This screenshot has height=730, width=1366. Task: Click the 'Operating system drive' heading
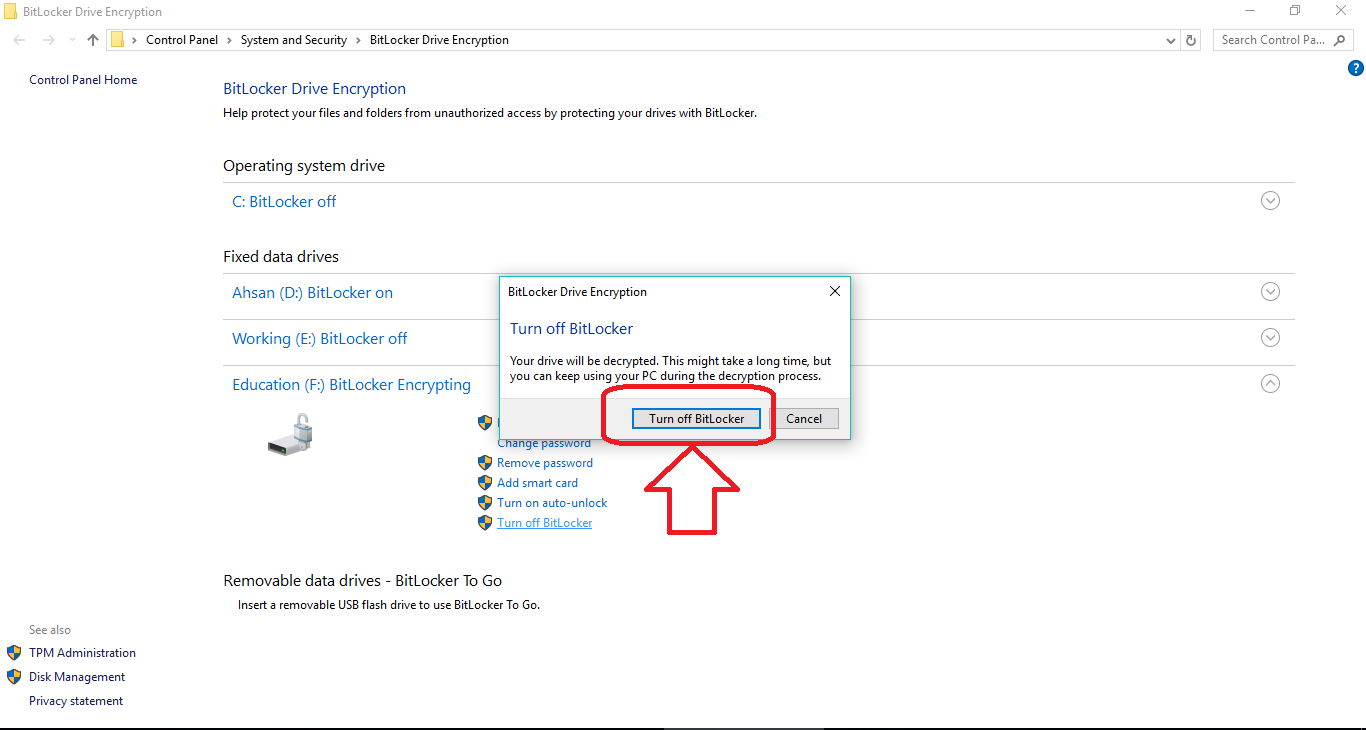pos(304,166)
